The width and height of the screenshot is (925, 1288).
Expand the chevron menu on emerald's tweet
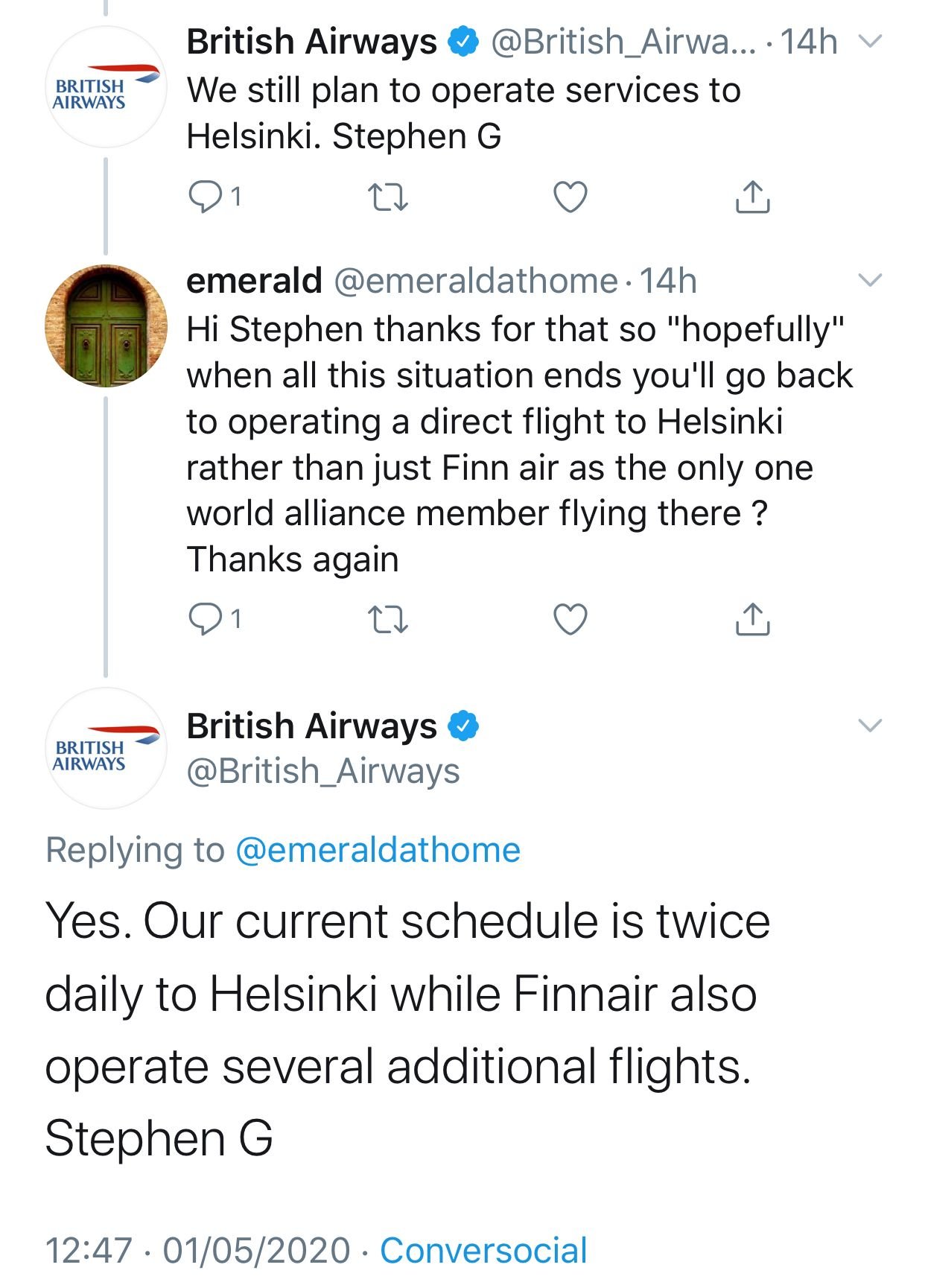[x=870, y=280]
